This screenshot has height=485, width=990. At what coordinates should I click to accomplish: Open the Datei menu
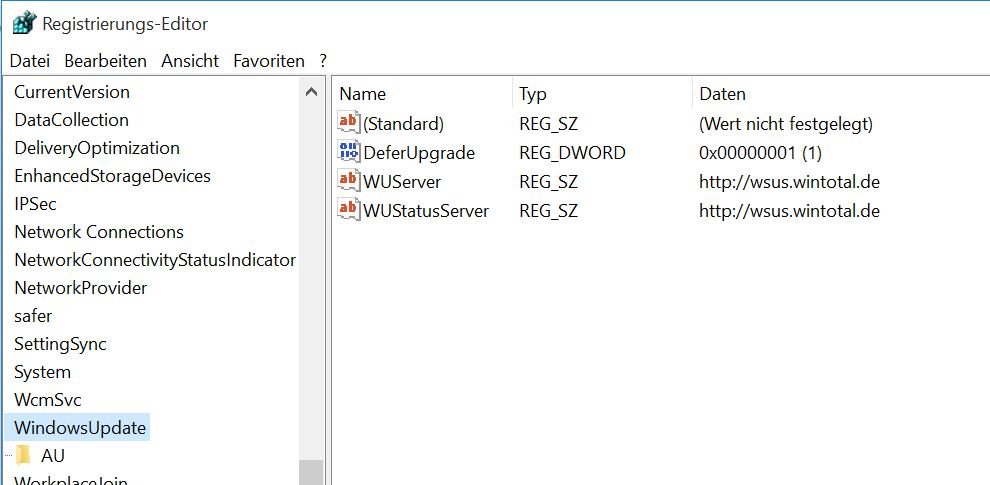click(29, 61)
